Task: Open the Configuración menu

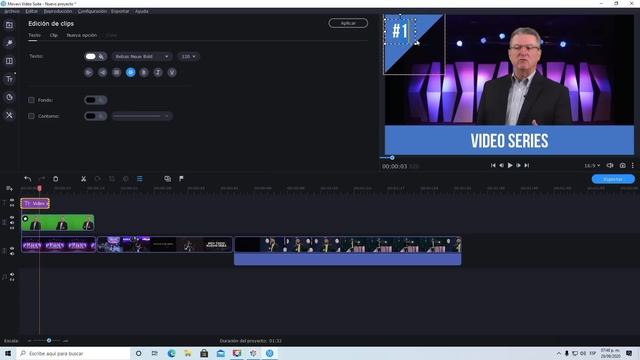Action: pyautogui.click(x=92, y=11)
